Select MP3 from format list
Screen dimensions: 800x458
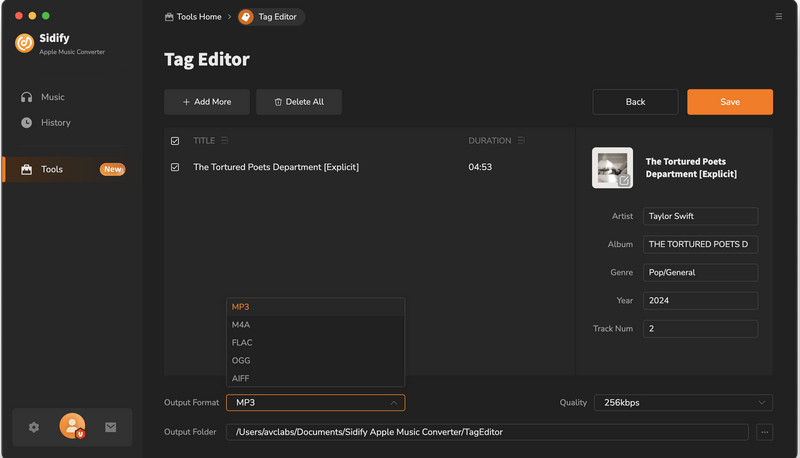315,307
